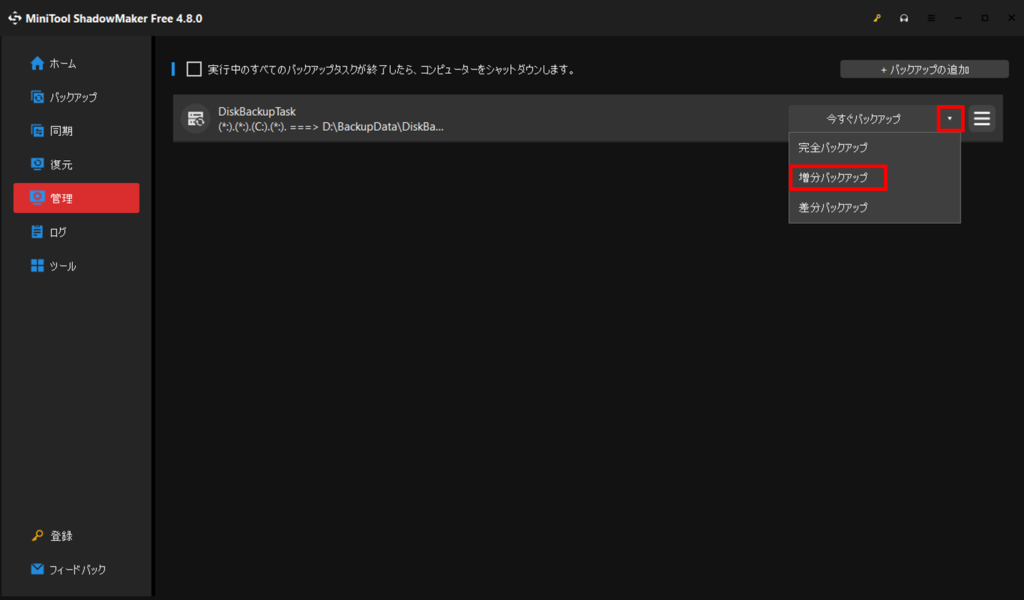The image size is (1024, 600).
Task: Open the DiskBackupTask three-line options menu
Action: pyautogui.click(x=982, y=118)
